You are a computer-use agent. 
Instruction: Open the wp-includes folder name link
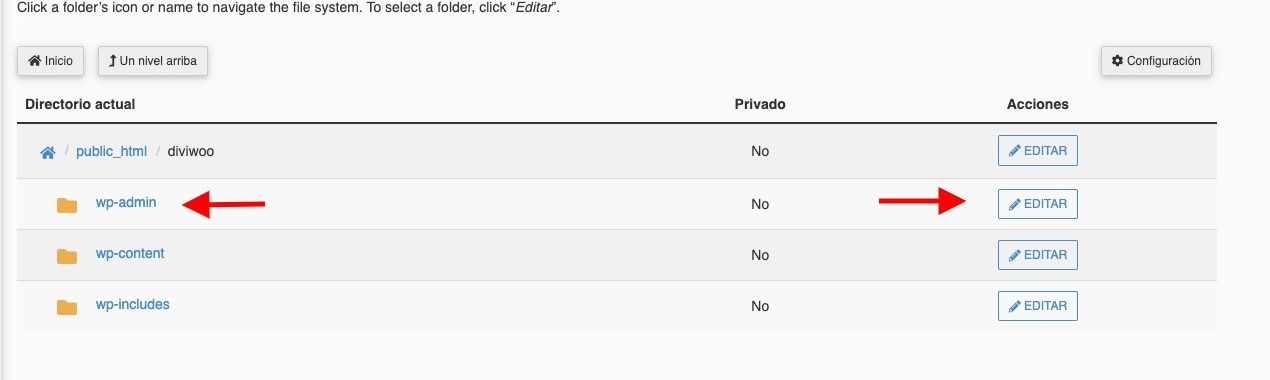tap(133, 304)
